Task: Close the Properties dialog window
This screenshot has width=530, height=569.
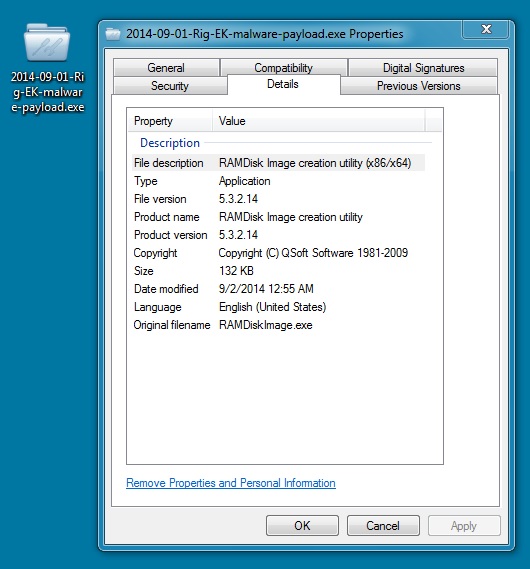Action: click(486, 29)
